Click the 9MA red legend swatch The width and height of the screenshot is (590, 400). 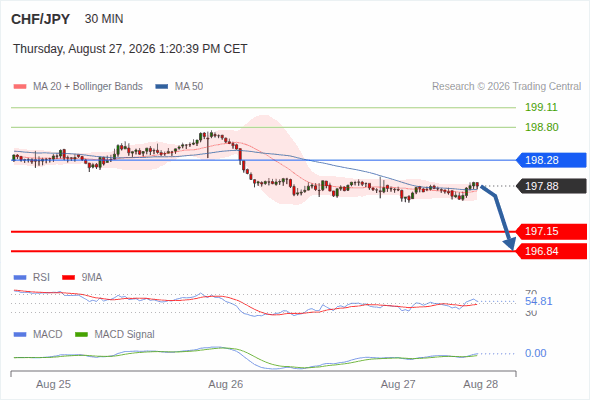68,278
